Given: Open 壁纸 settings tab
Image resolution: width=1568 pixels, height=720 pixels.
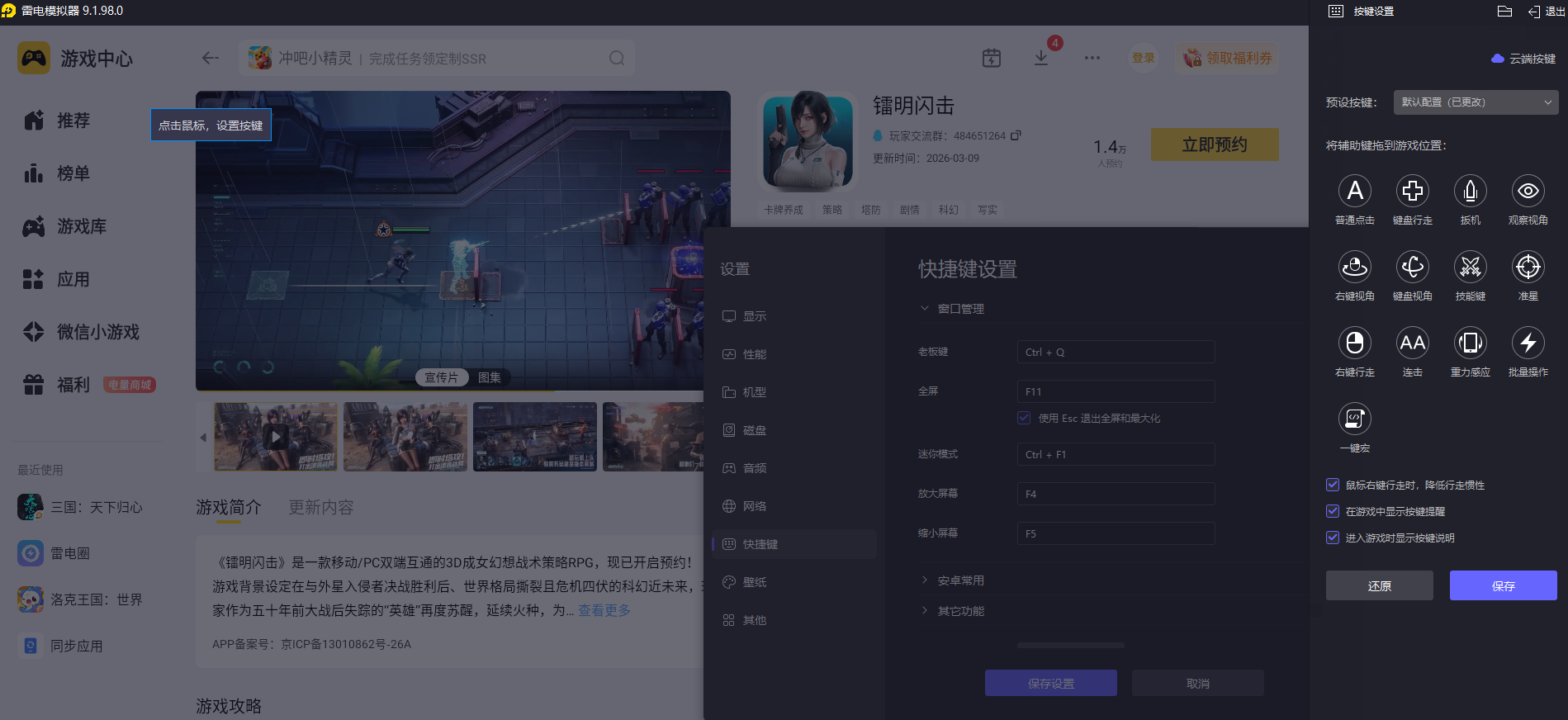Looking at the screenshot, I should click(794, 582).
